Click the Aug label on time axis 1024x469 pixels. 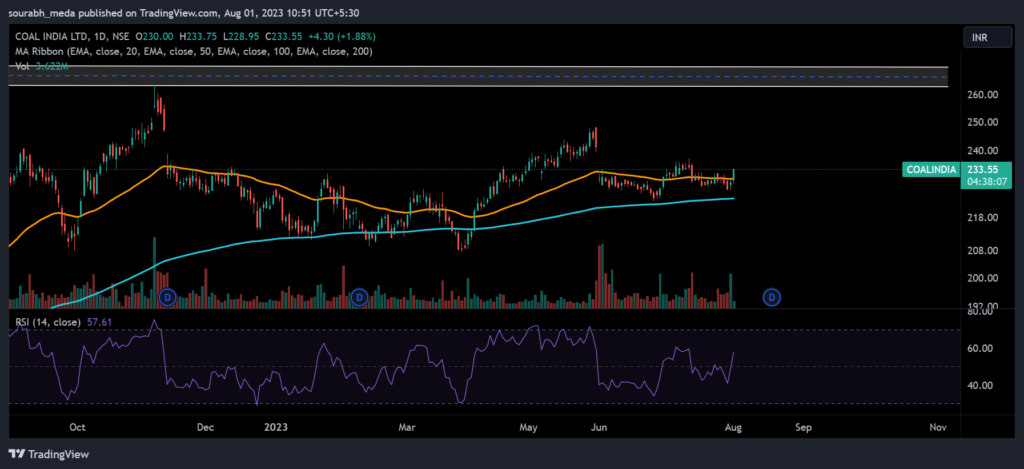pos(733,428)
